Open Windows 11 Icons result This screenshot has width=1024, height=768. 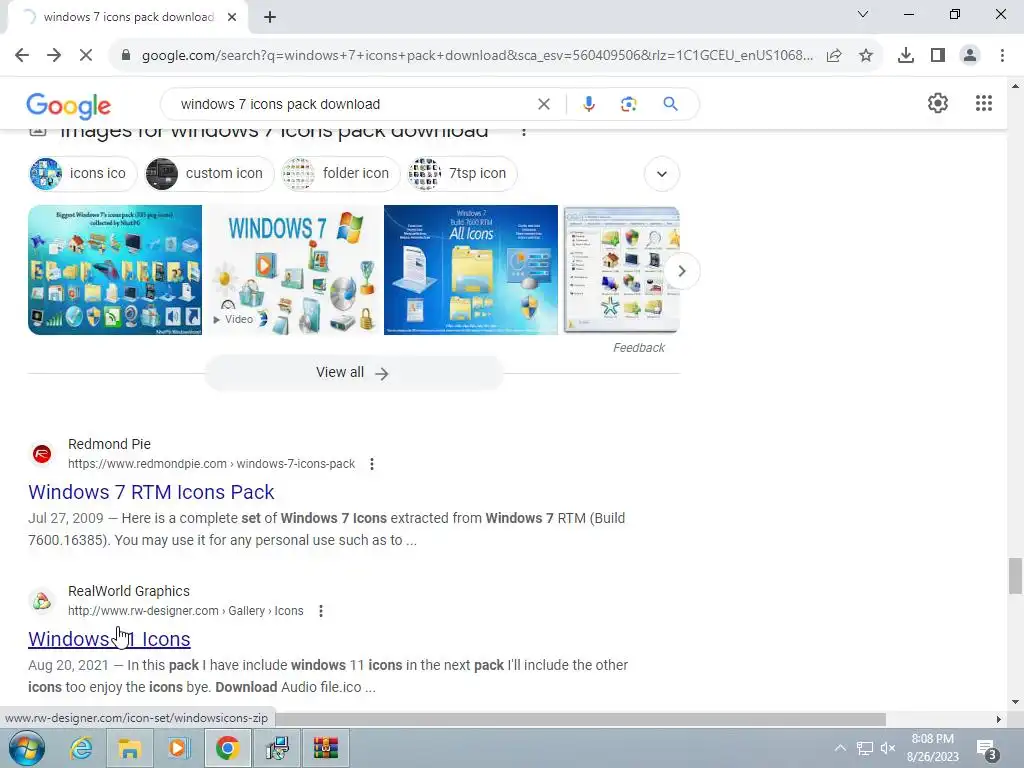[x=109, y=639]
